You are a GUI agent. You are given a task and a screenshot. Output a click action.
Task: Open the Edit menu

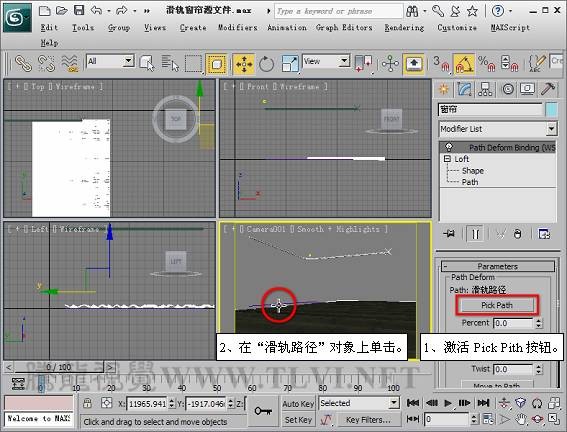pos(49,27)
